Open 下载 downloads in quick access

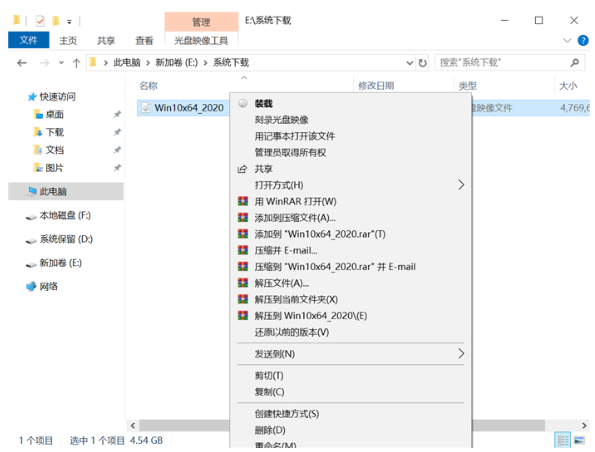click(55, 132)
